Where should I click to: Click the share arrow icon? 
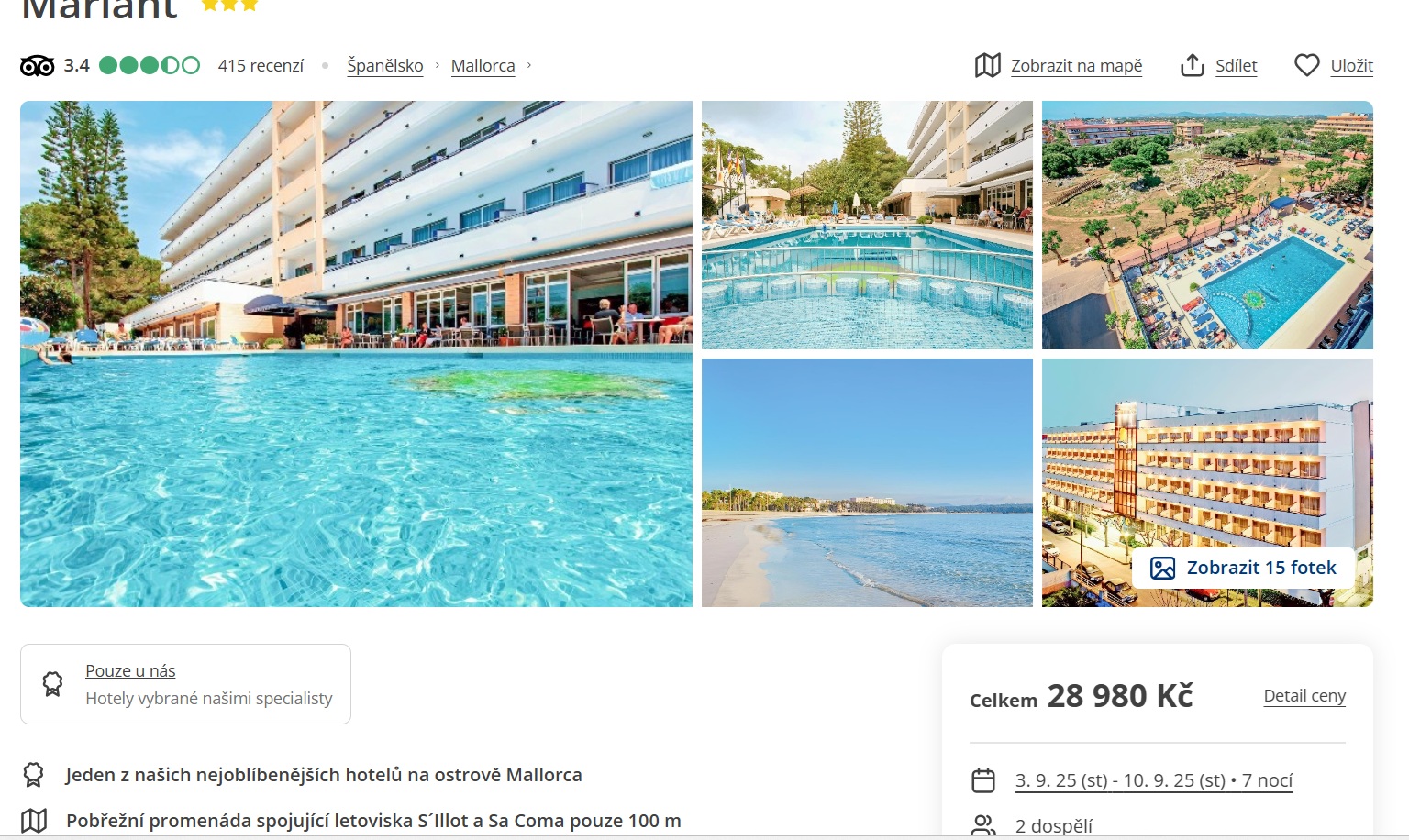[x=1192, y=65]
